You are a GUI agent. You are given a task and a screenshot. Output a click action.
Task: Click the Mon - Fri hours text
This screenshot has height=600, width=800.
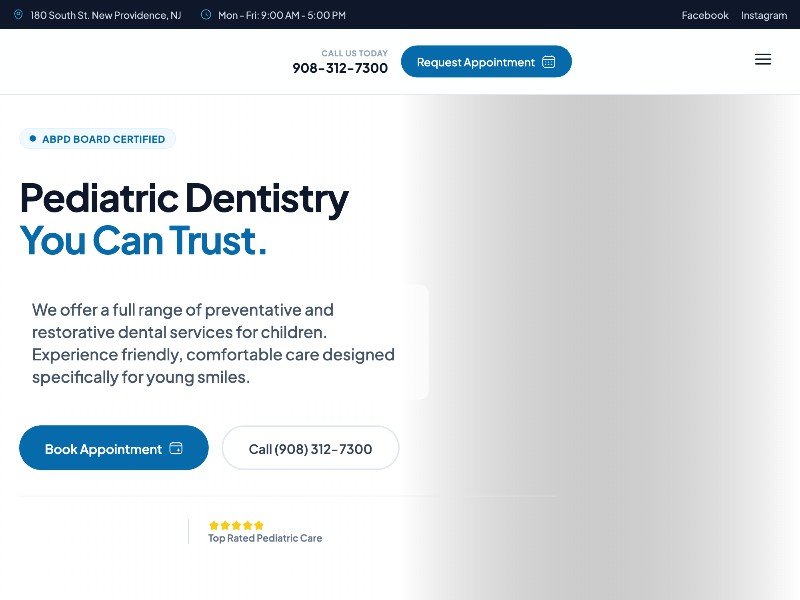click(x=282, y=15)
